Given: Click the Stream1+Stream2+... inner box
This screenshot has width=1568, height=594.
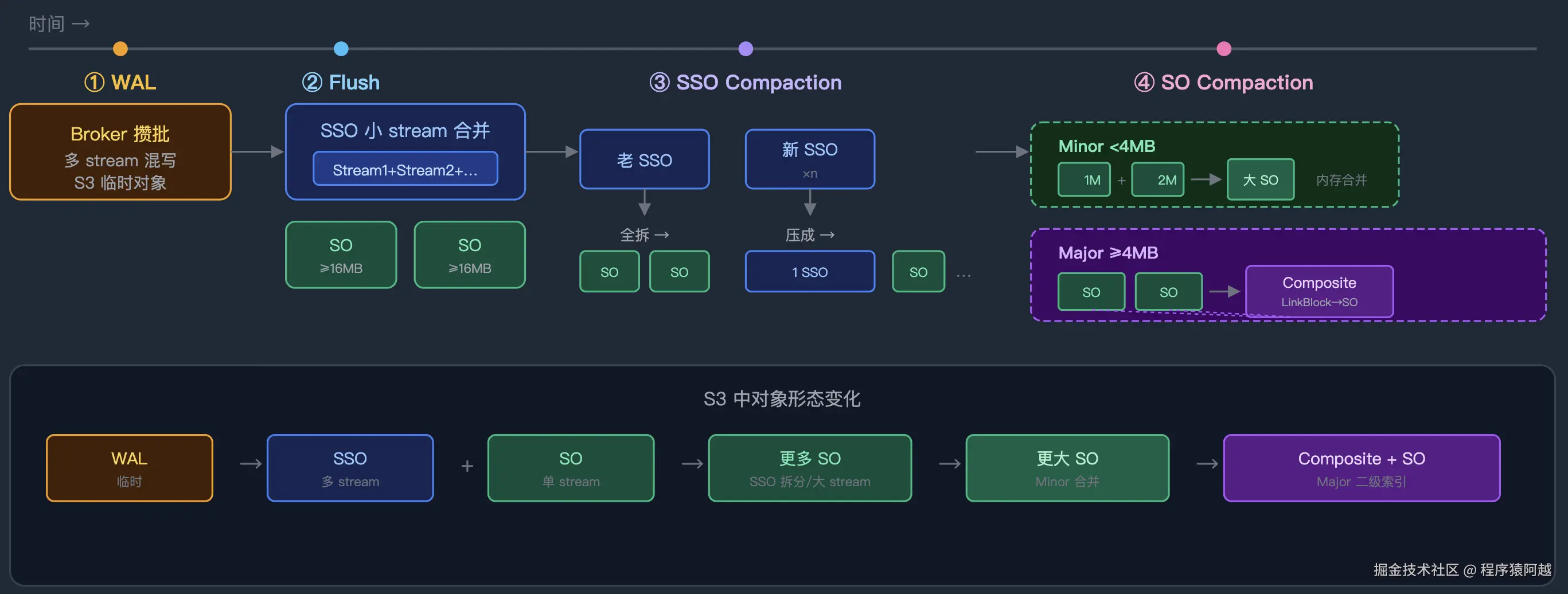Looking at the screenshot, I should [x=405, y=169].
